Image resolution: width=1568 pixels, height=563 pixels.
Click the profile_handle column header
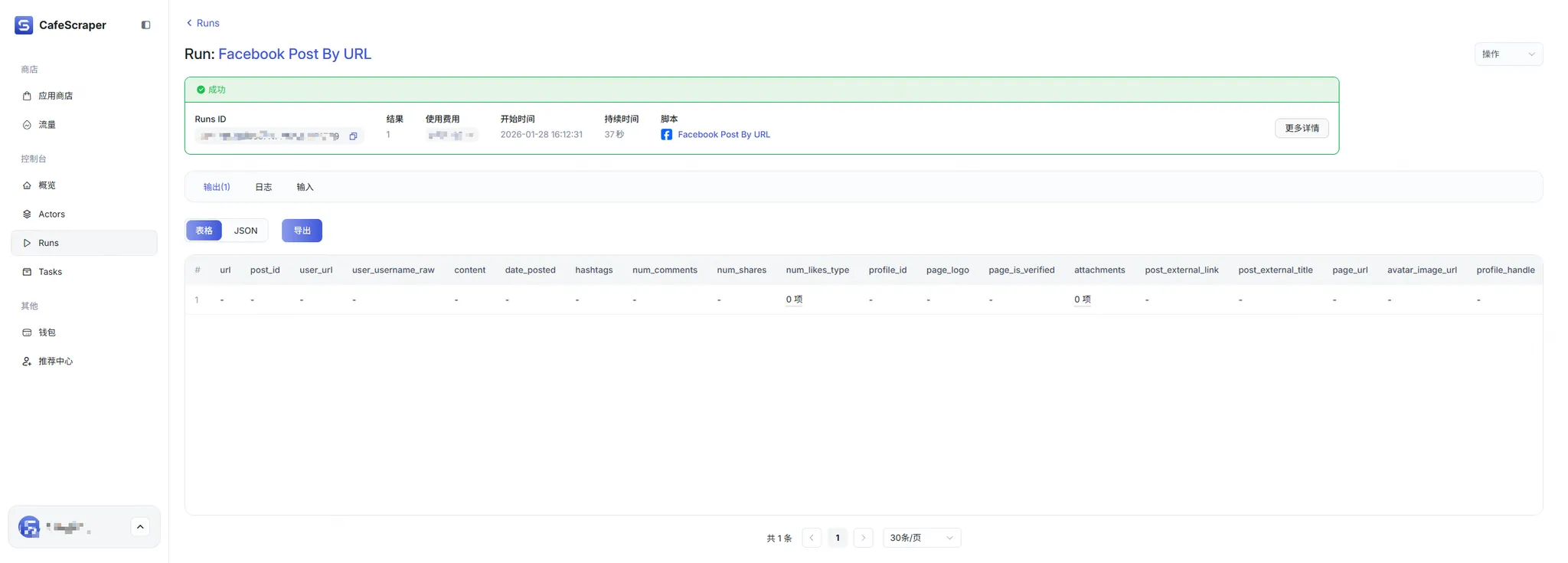pos(1505,270)
